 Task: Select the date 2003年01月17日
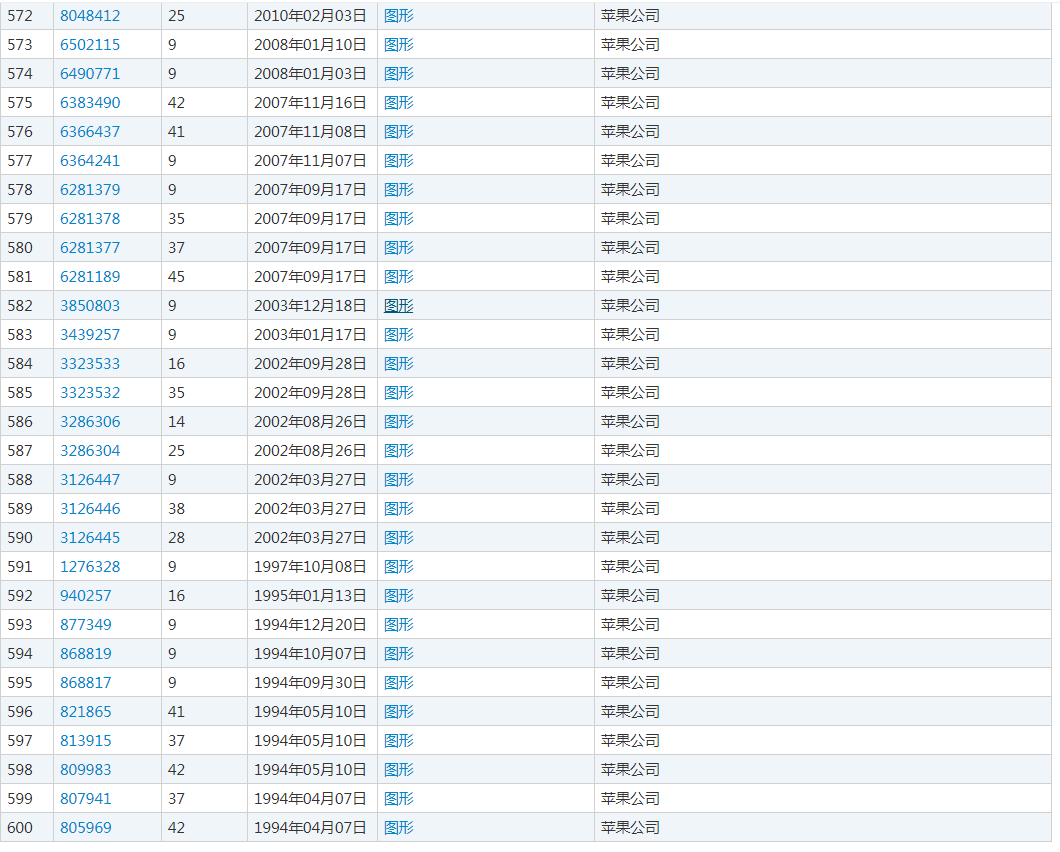click(x=310, y=335)
